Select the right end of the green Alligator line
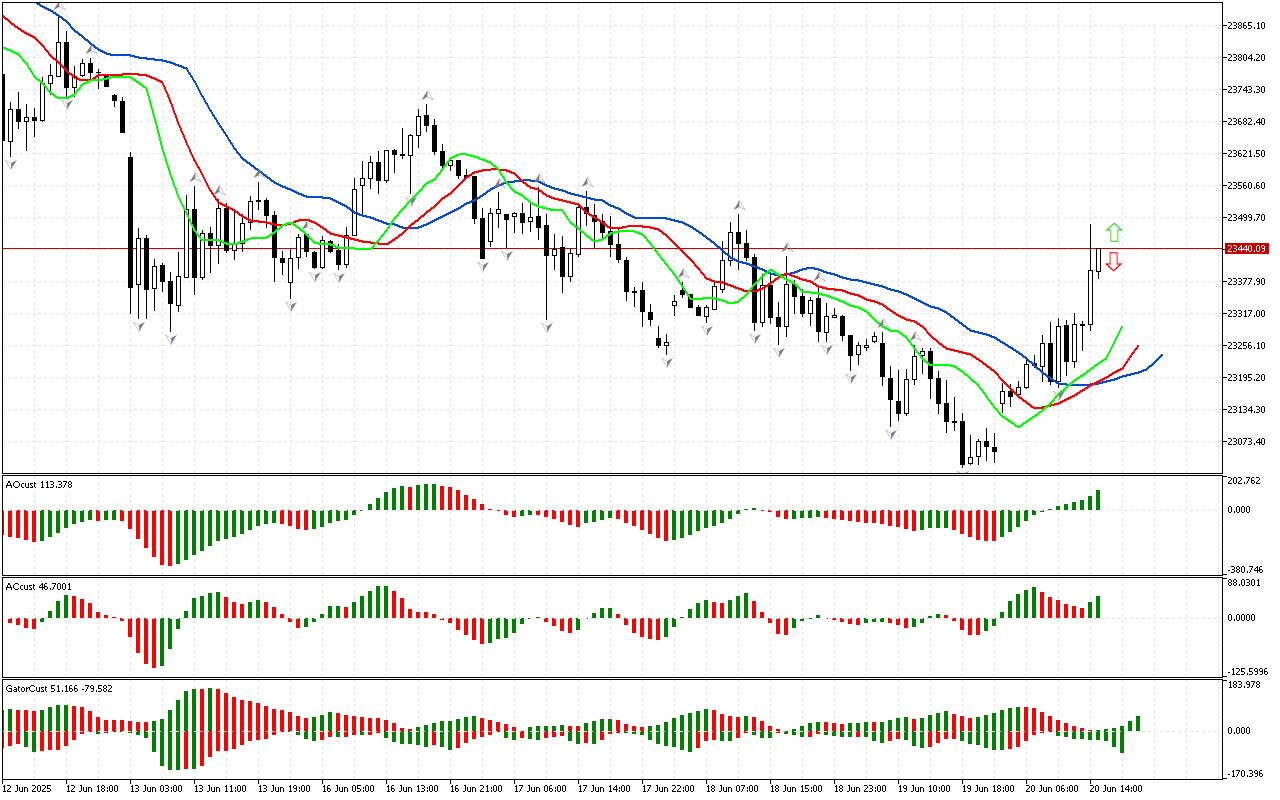 pyautogui.click(x=1121, y=328)
